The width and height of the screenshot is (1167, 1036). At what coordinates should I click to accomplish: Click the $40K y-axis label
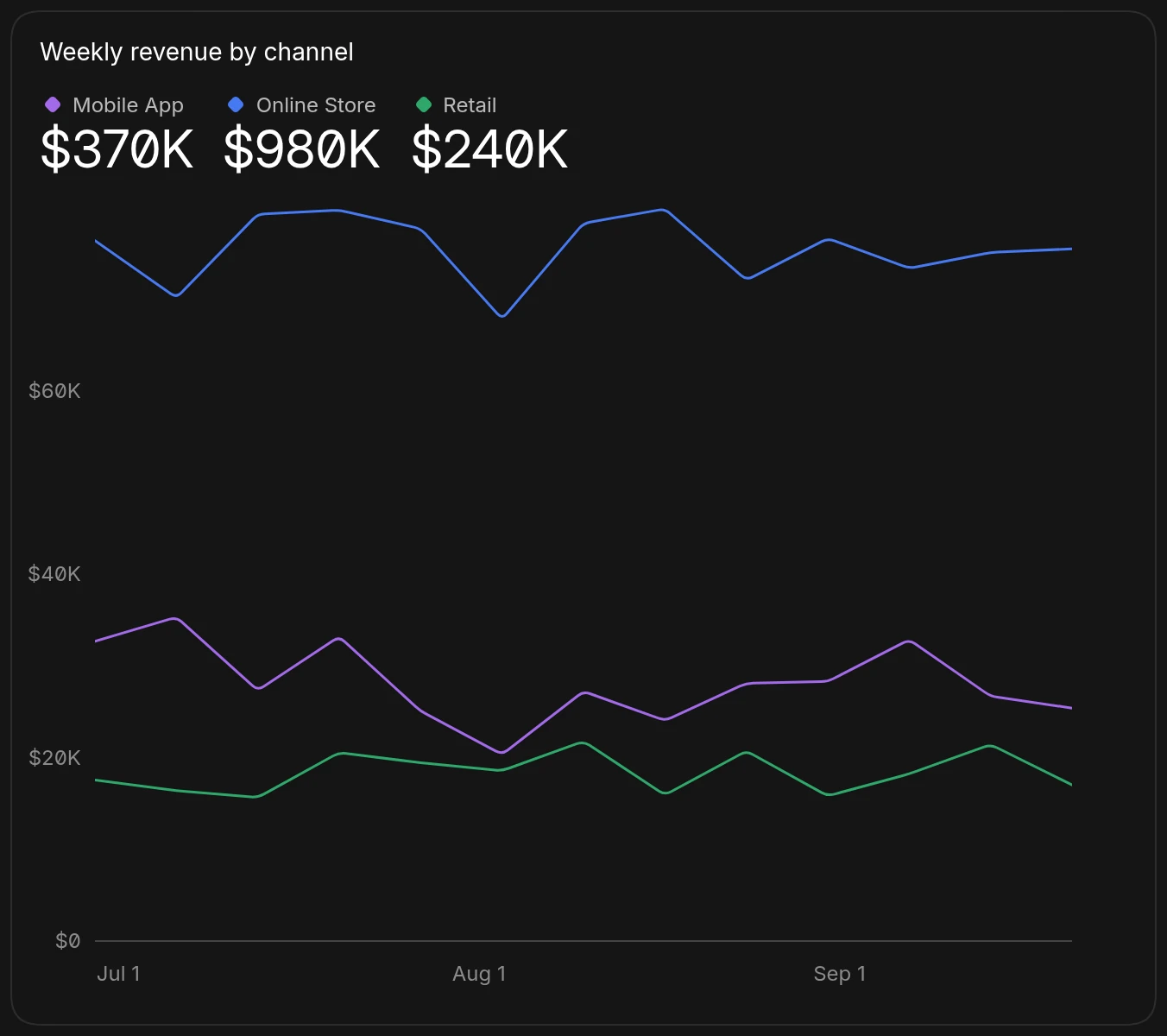point(54,574)
